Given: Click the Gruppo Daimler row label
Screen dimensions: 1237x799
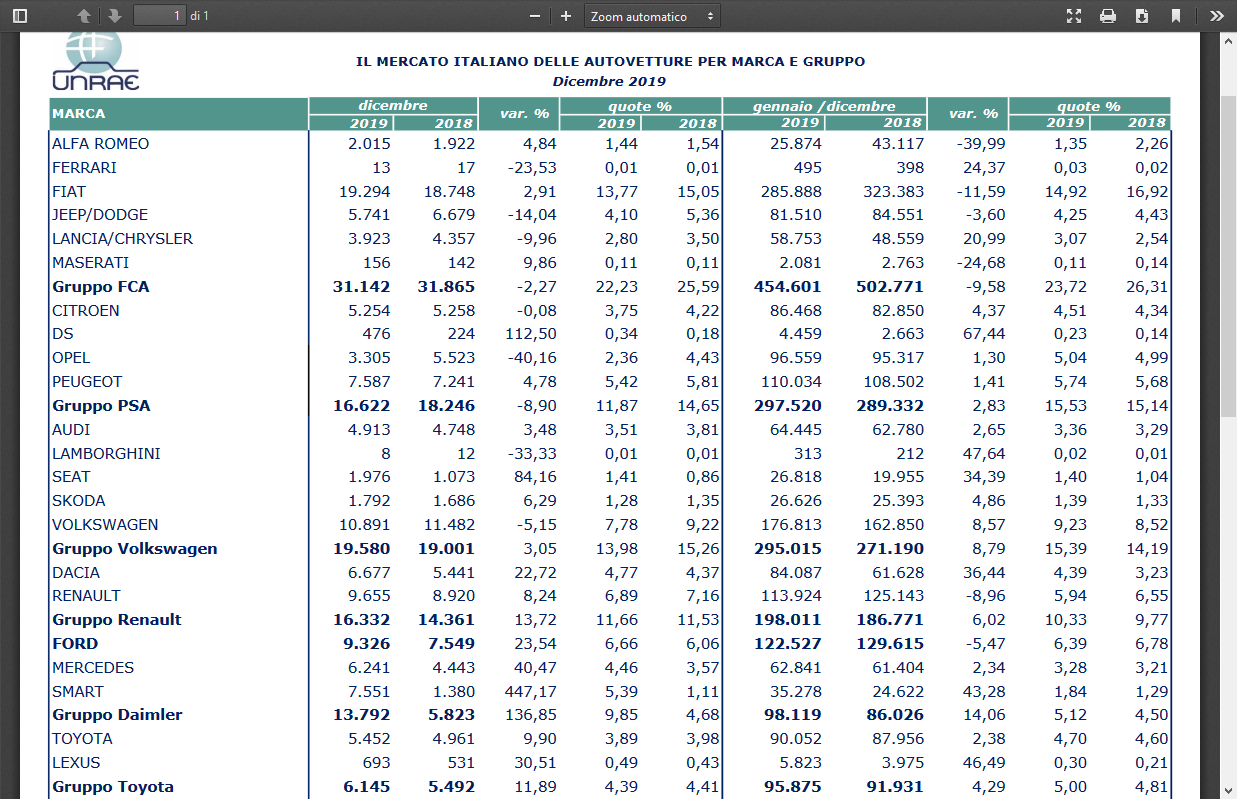Looking at the screenshot, I should tap(117, 715).
